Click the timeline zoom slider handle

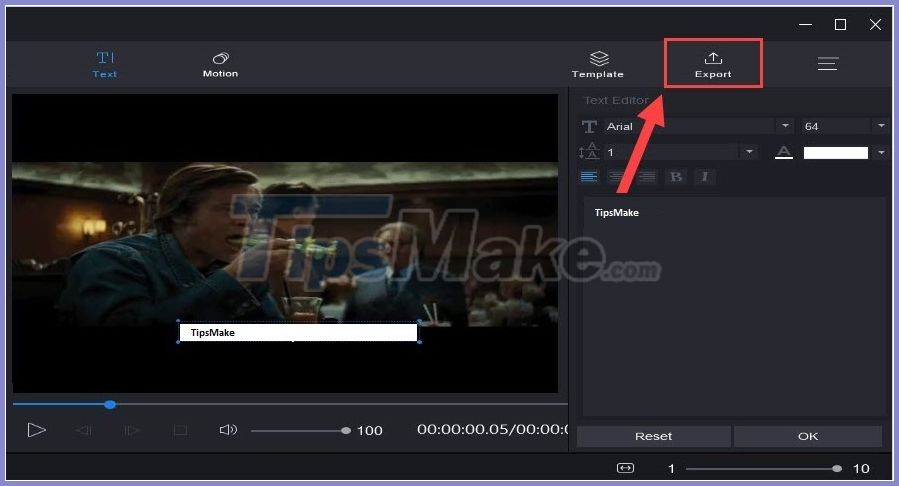tap(837, 469)
